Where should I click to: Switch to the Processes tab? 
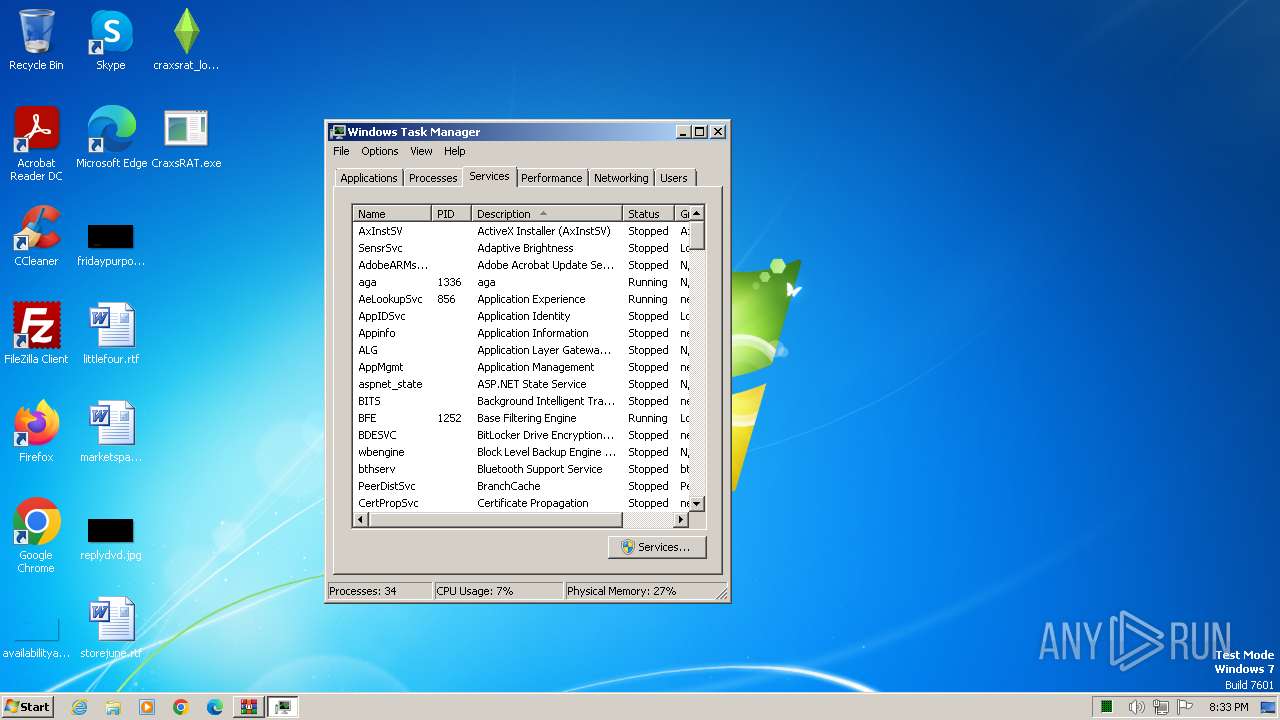coord(433,178)
